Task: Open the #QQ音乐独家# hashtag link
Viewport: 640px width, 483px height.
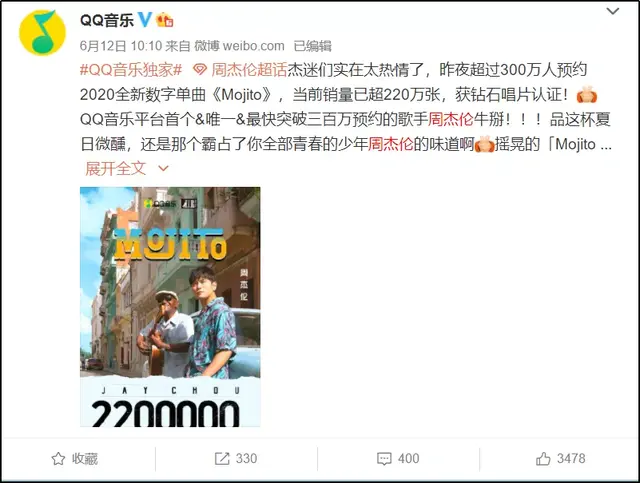Action: 131,70
